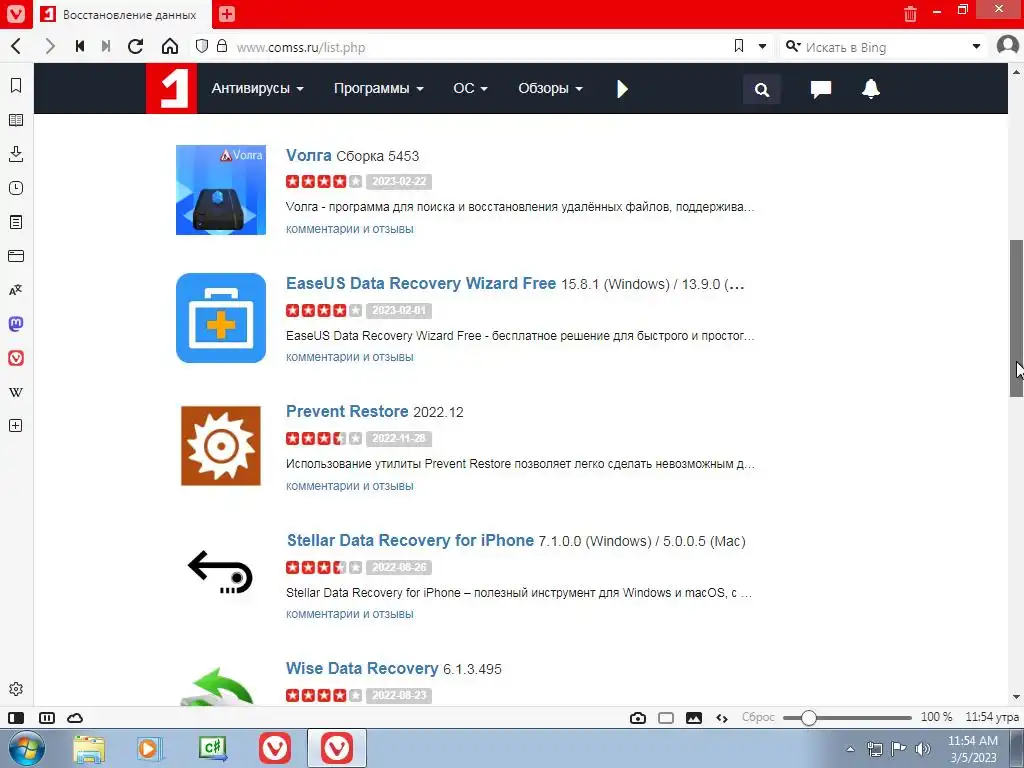
Task: Open the tracker blocker shield icon
Action: (202, 46)
